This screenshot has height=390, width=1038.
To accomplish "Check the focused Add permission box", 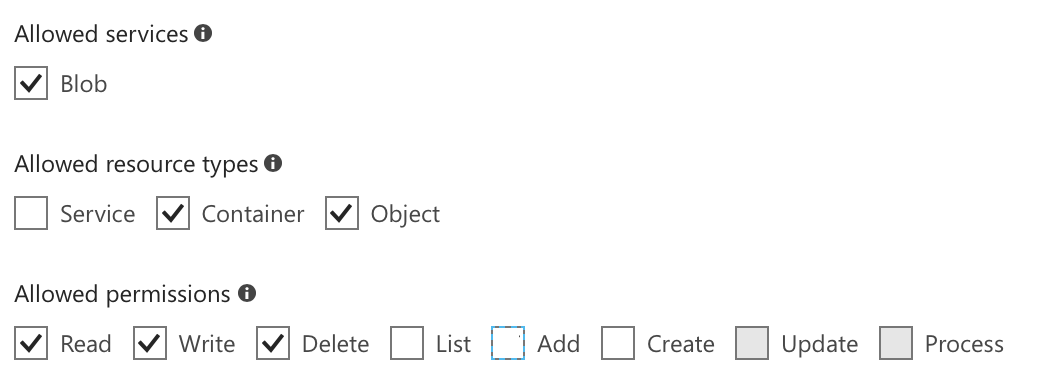I will tap(508, 343).
